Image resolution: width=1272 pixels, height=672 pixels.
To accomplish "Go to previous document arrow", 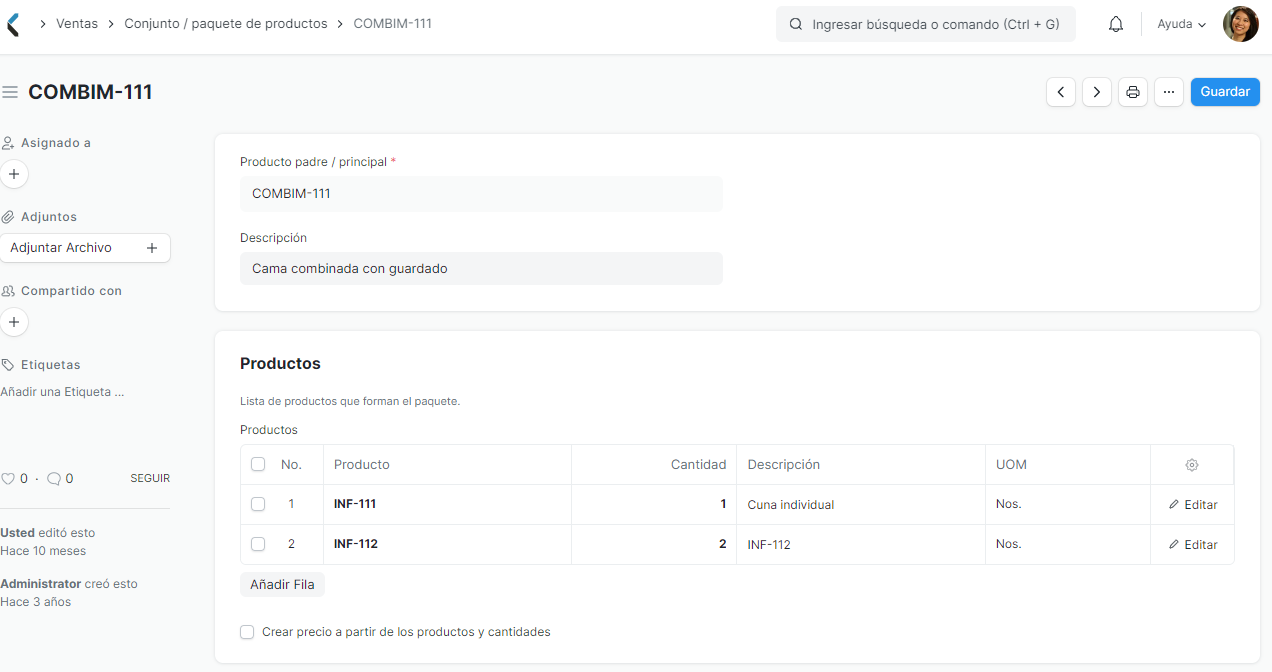I will (1061, 92).
